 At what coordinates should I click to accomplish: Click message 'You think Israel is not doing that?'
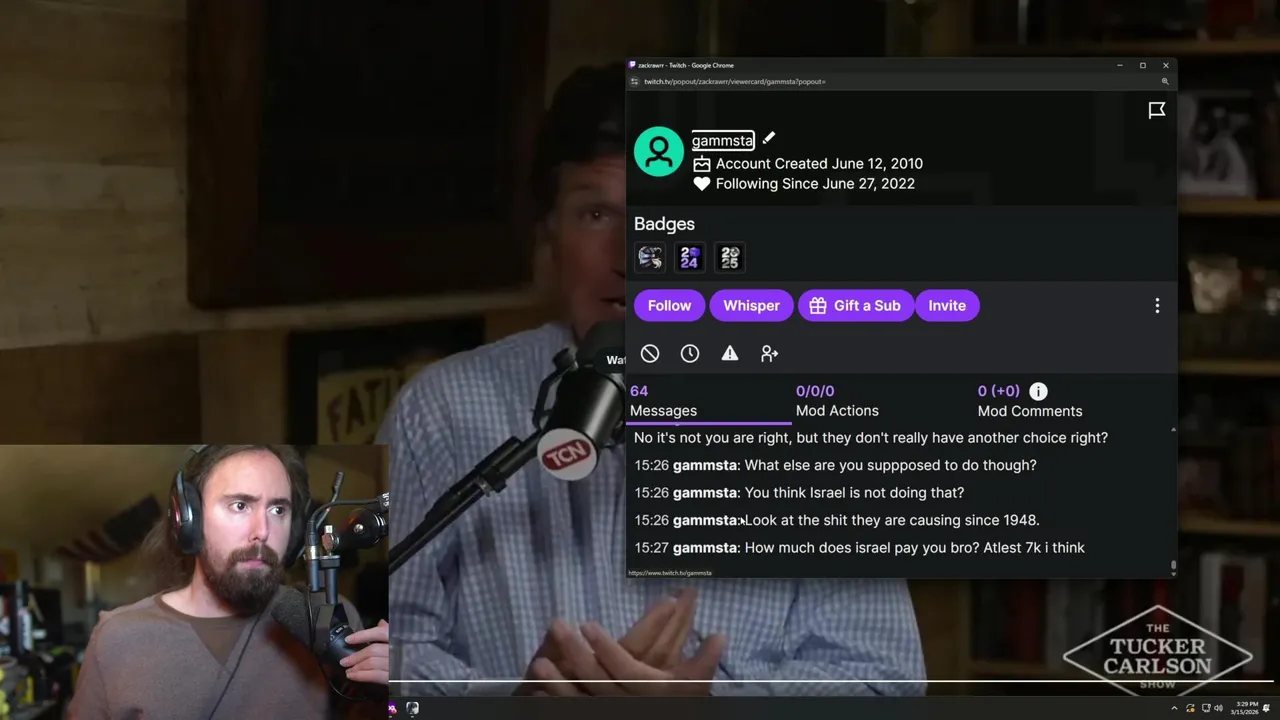pyautogui.click(x=855, y=493)
